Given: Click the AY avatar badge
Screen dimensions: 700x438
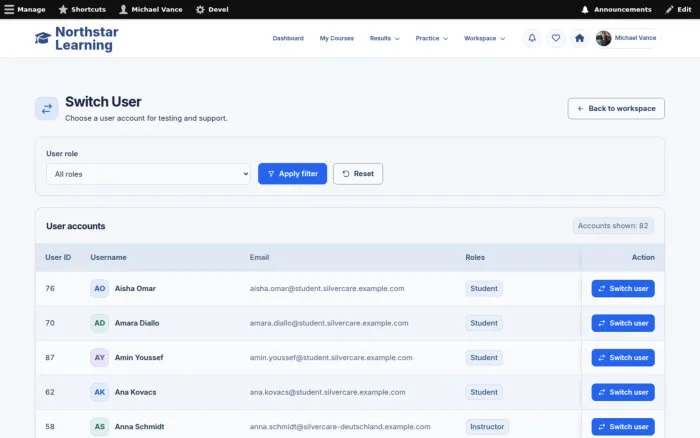Looking at the screenshot, I should click(100, 358).
